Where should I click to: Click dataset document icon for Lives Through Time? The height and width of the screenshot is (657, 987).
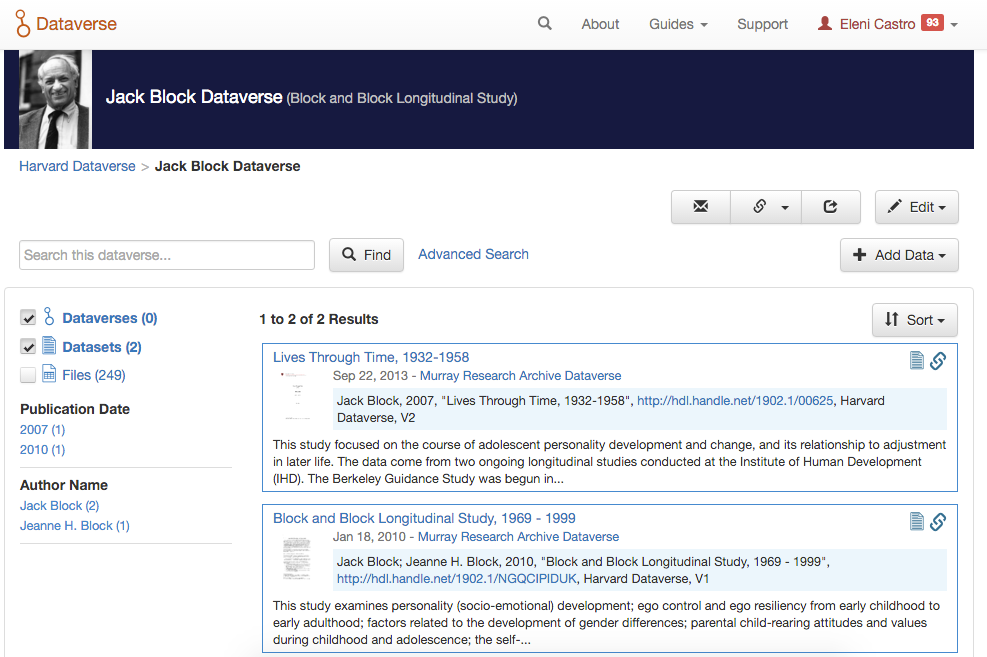[x=917, y=361]
